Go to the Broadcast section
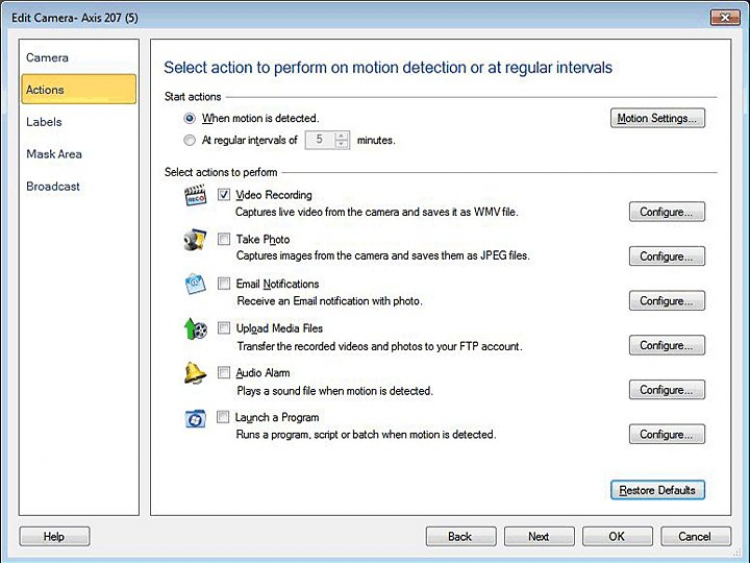The height and width of the screenshot is (563, 750). click(x=53, y=186)
